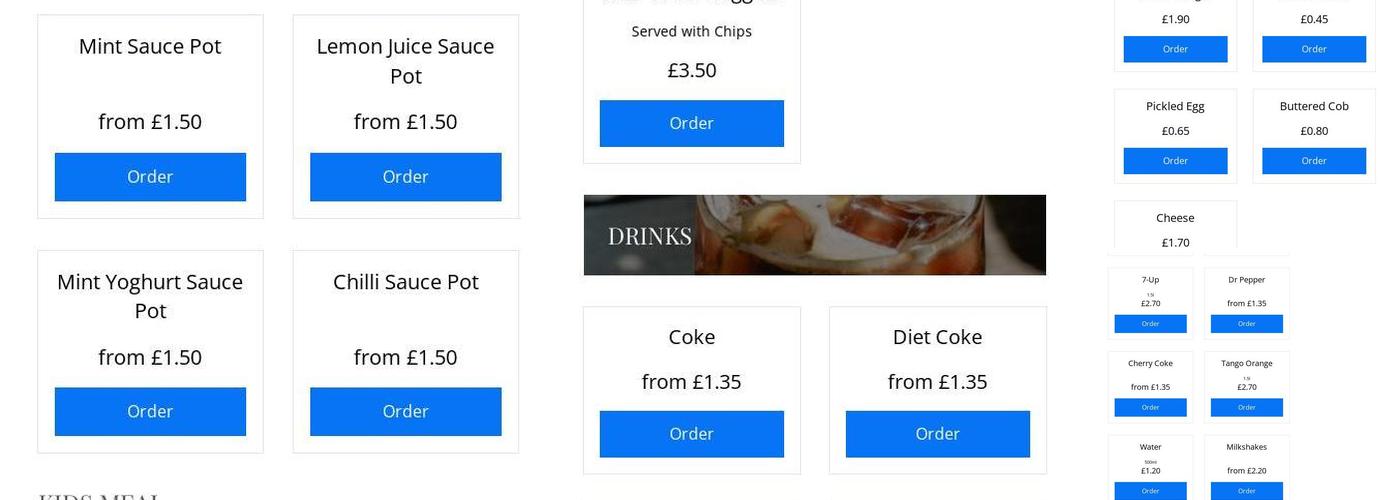Image resolution: width=1400 pixels, height=500 pixels.
Task: Order a 7-Up
Action: pyautogui.click(x=1150, y=324)
